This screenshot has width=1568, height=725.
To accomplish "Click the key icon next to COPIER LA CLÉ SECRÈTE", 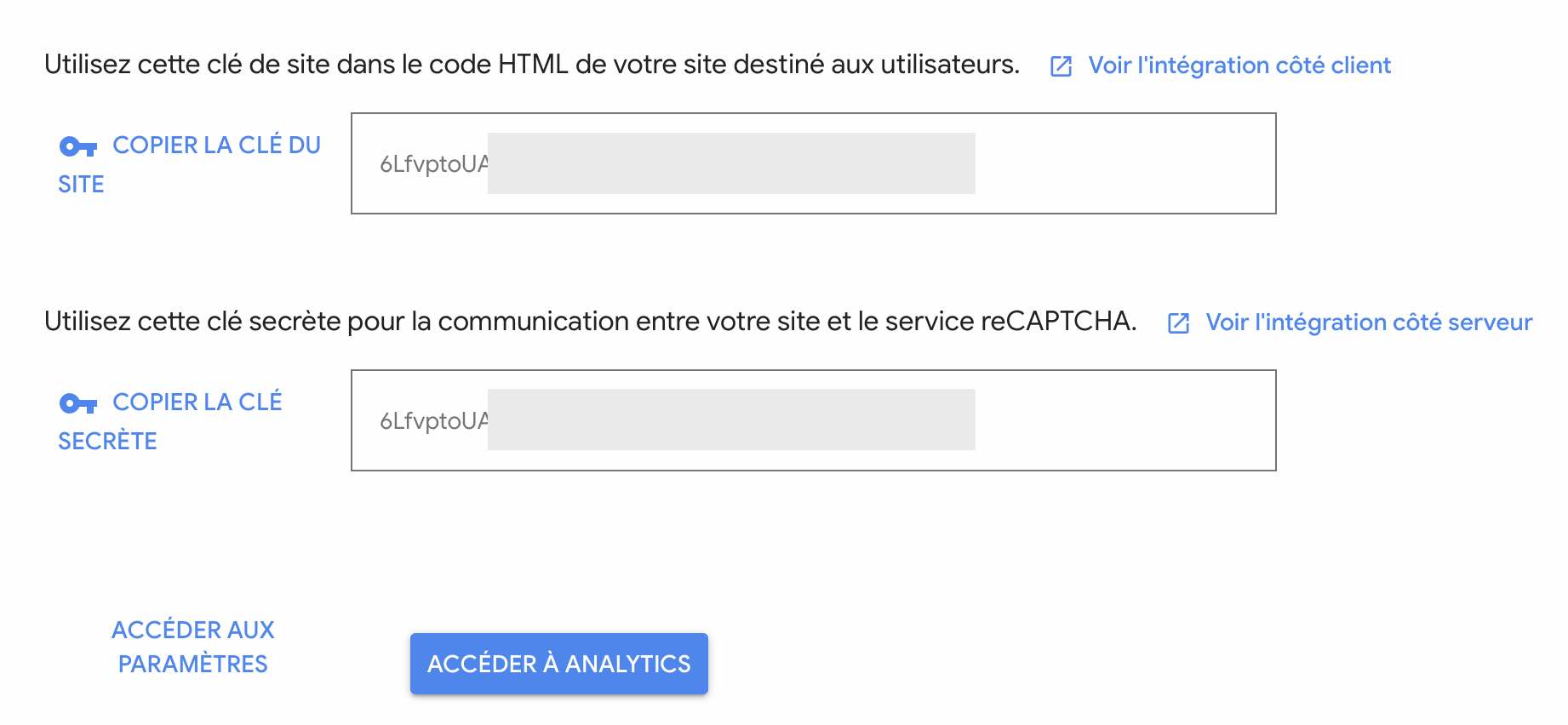I will (x=77, y=402).
